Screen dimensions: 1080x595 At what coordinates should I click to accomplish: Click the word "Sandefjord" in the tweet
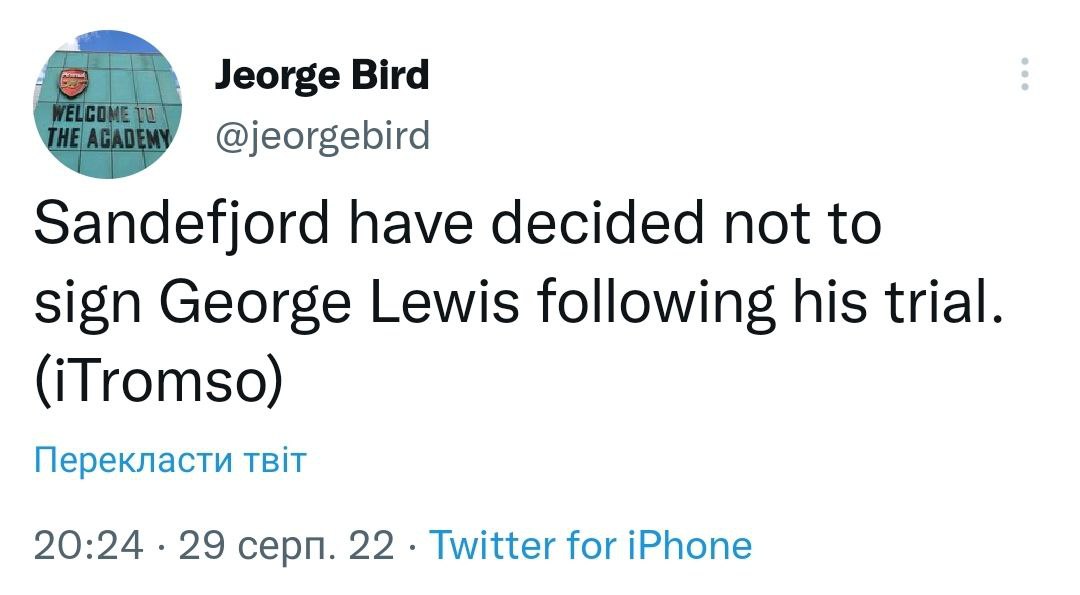click(x=177, y=225)
